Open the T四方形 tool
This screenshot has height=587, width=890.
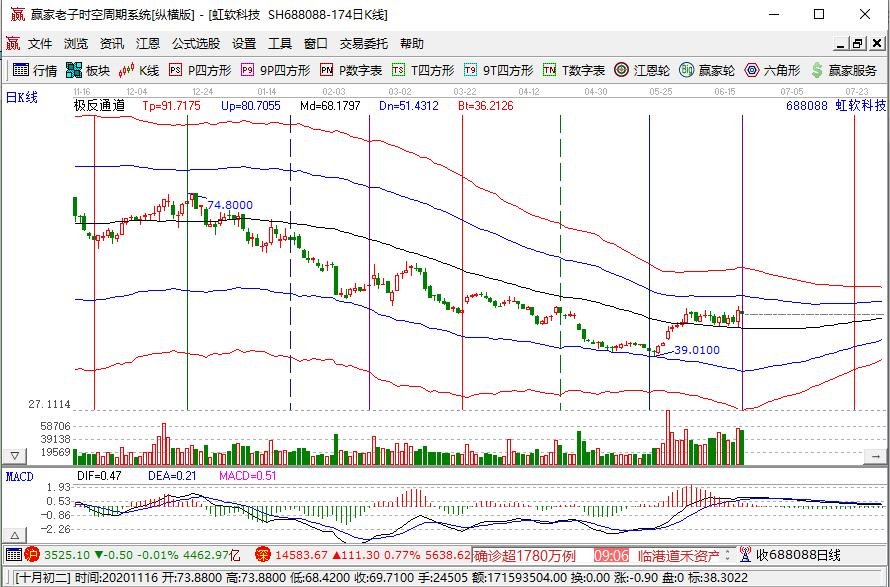[x=423, y=70]
